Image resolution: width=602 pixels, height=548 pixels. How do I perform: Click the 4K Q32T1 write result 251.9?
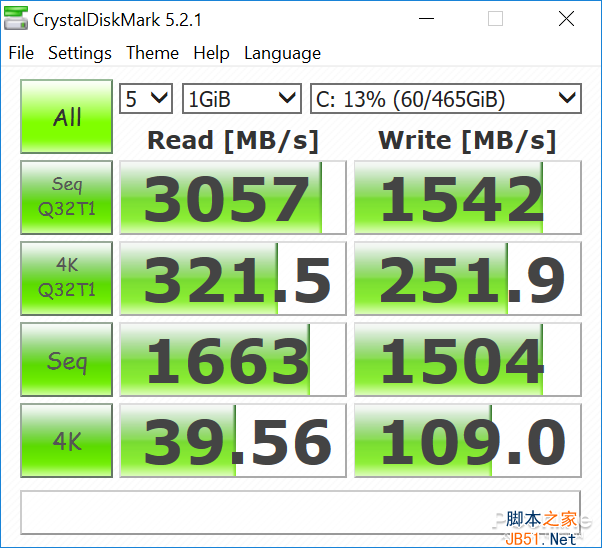(468, 278)
